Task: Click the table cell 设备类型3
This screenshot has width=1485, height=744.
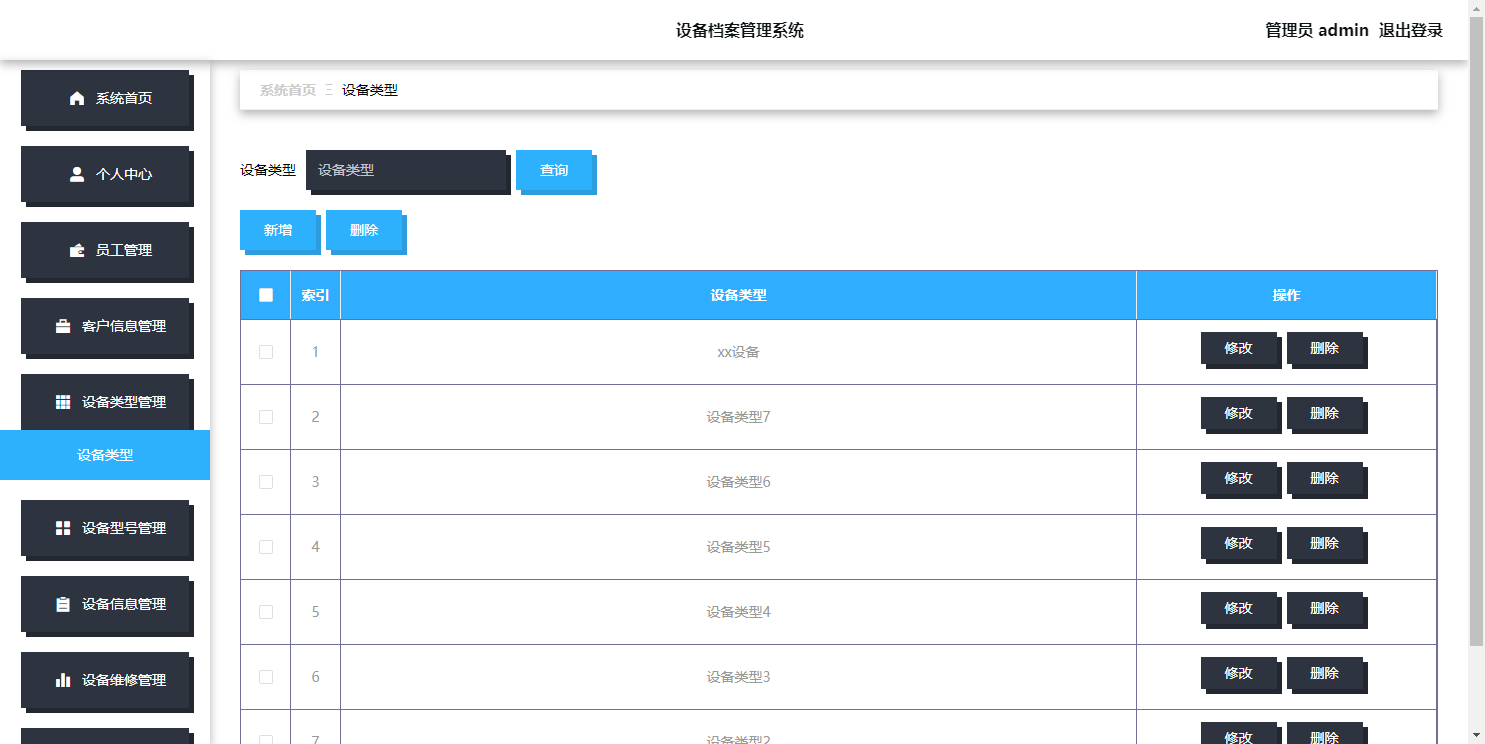Action: coord(738,677)
